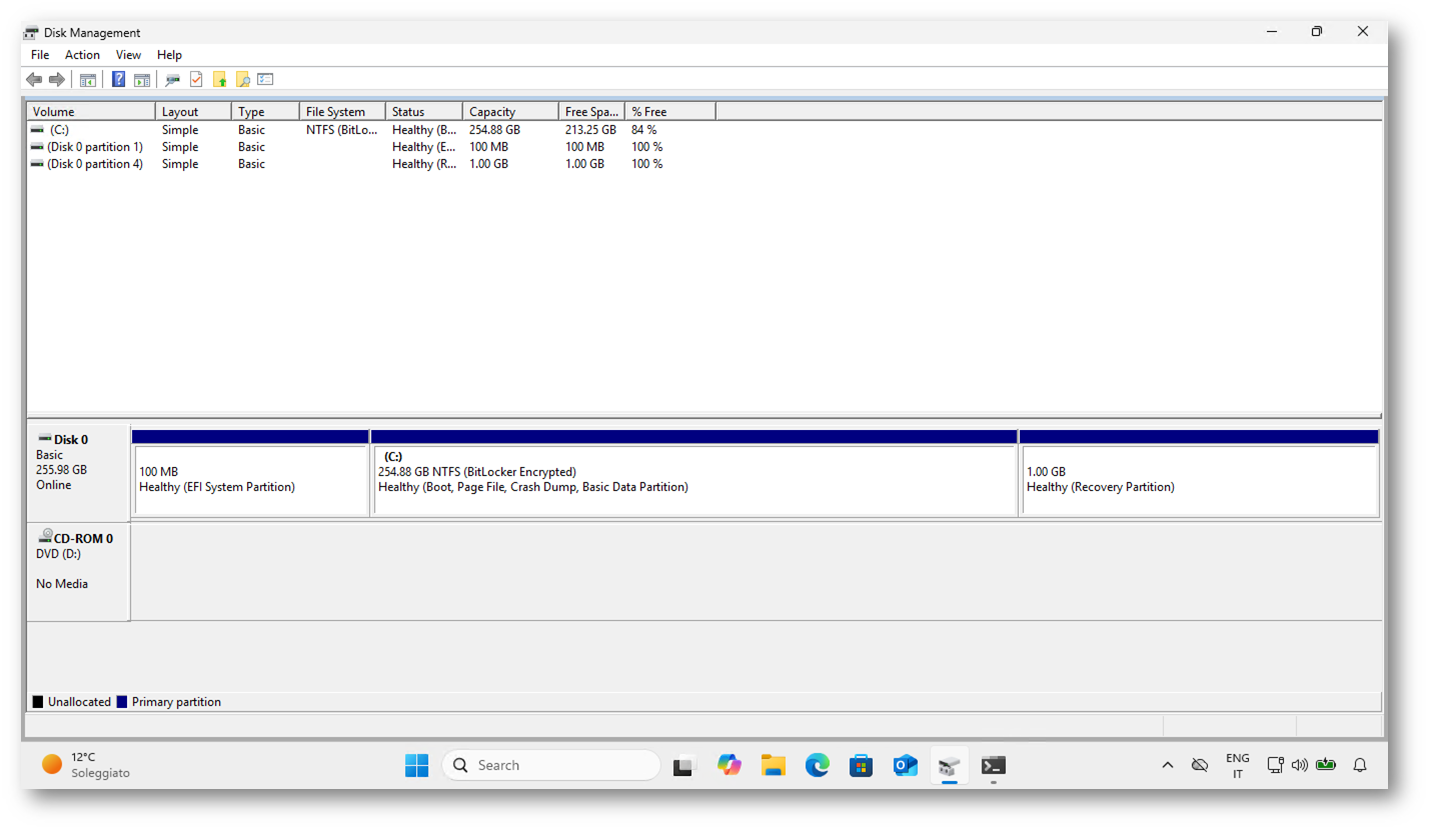Image resolution: width=1430 pixels, height=831 pixels.
Task: Expand the system tray hidden icons chevron
Action: (x=1167, y=765)
